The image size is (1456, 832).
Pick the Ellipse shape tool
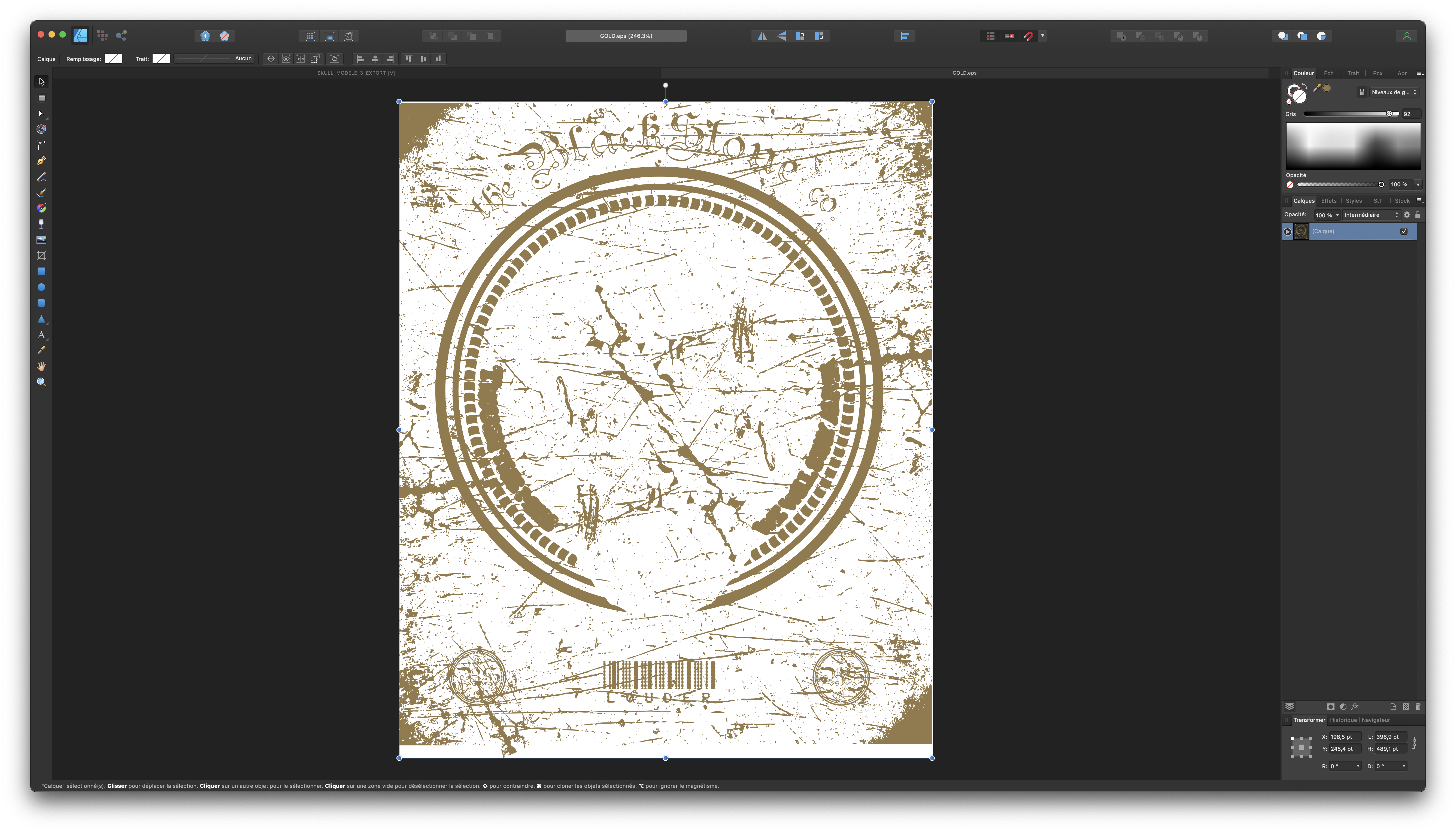[x=41, y=287]
